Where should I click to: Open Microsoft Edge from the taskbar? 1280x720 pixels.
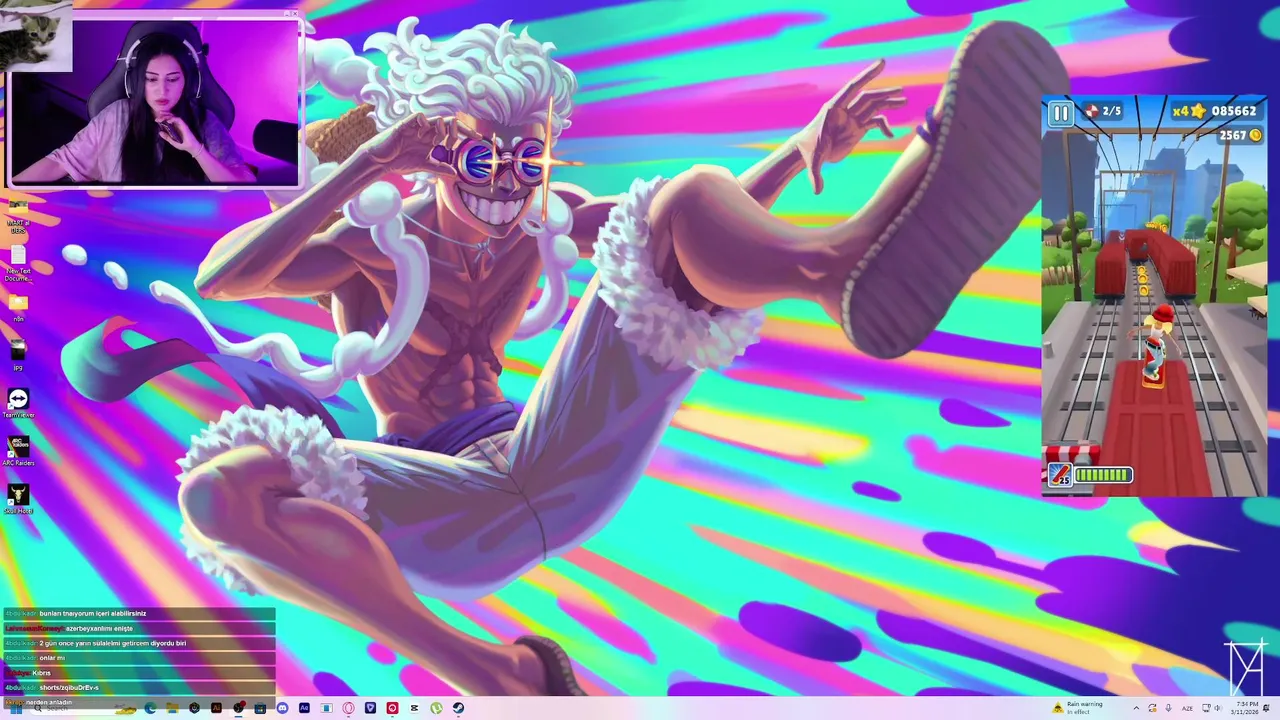(150, 708)
